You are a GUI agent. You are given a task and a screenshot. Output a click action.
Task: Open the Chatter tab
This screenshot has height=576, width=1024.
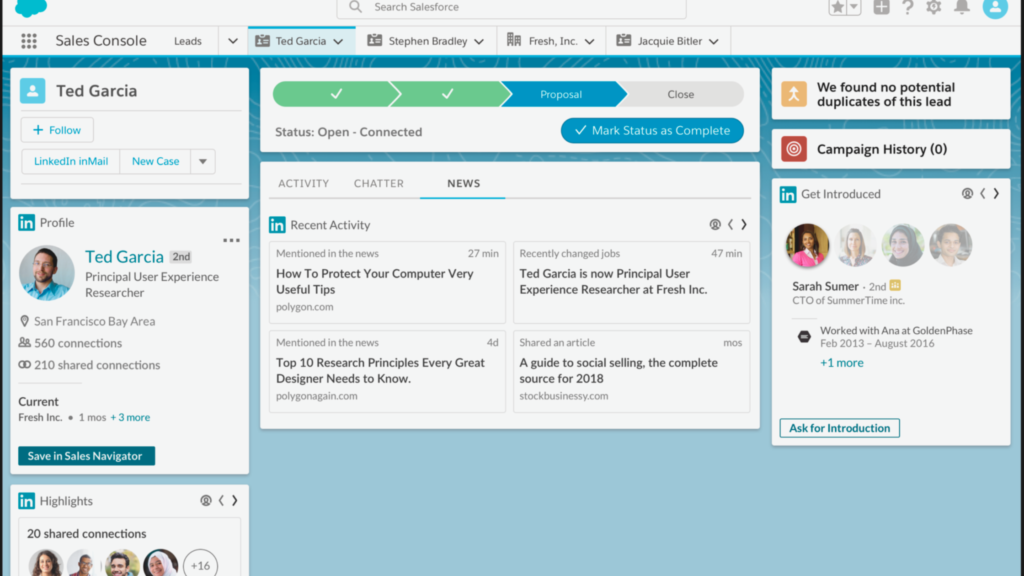(x=379, y=184)
